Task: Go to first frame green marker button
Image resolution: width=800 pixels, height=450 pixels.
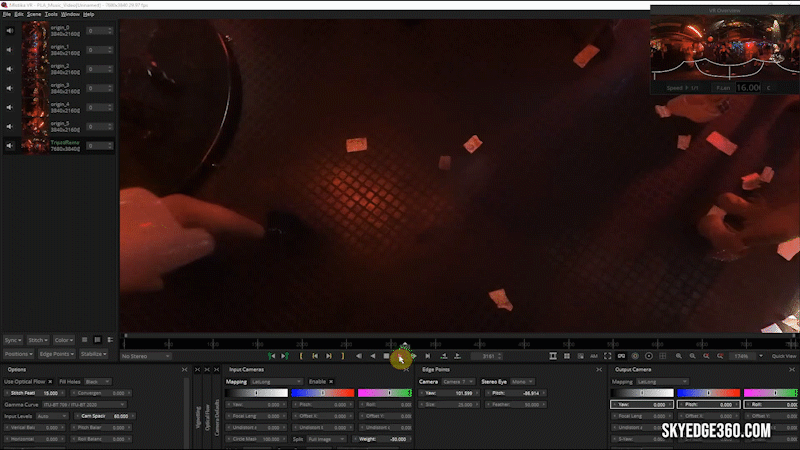Action: pyautogui.click(x=271, y=356)
